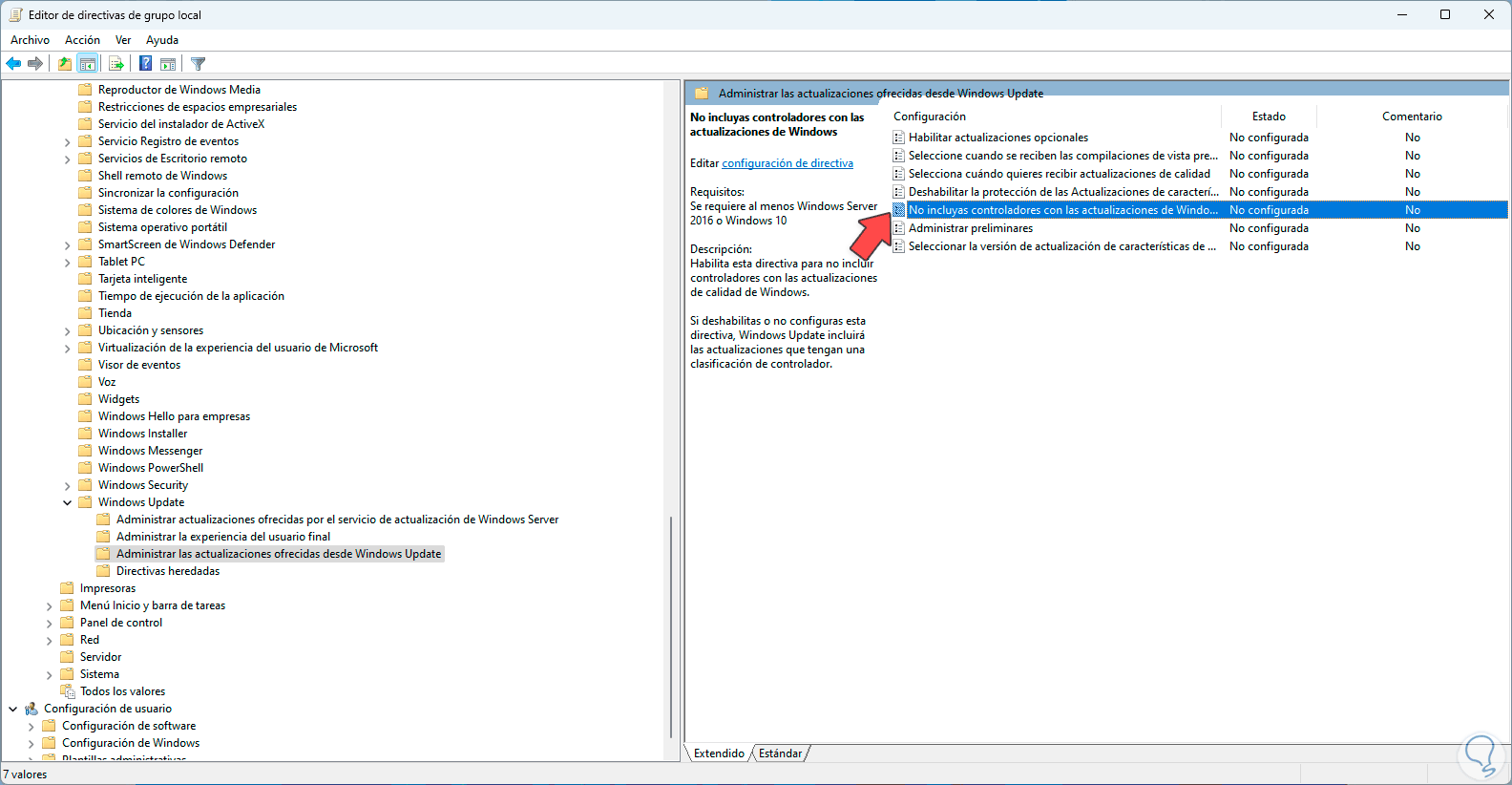
Task: Select the Shell remoto de Windows folder
Action: point(163,176)
